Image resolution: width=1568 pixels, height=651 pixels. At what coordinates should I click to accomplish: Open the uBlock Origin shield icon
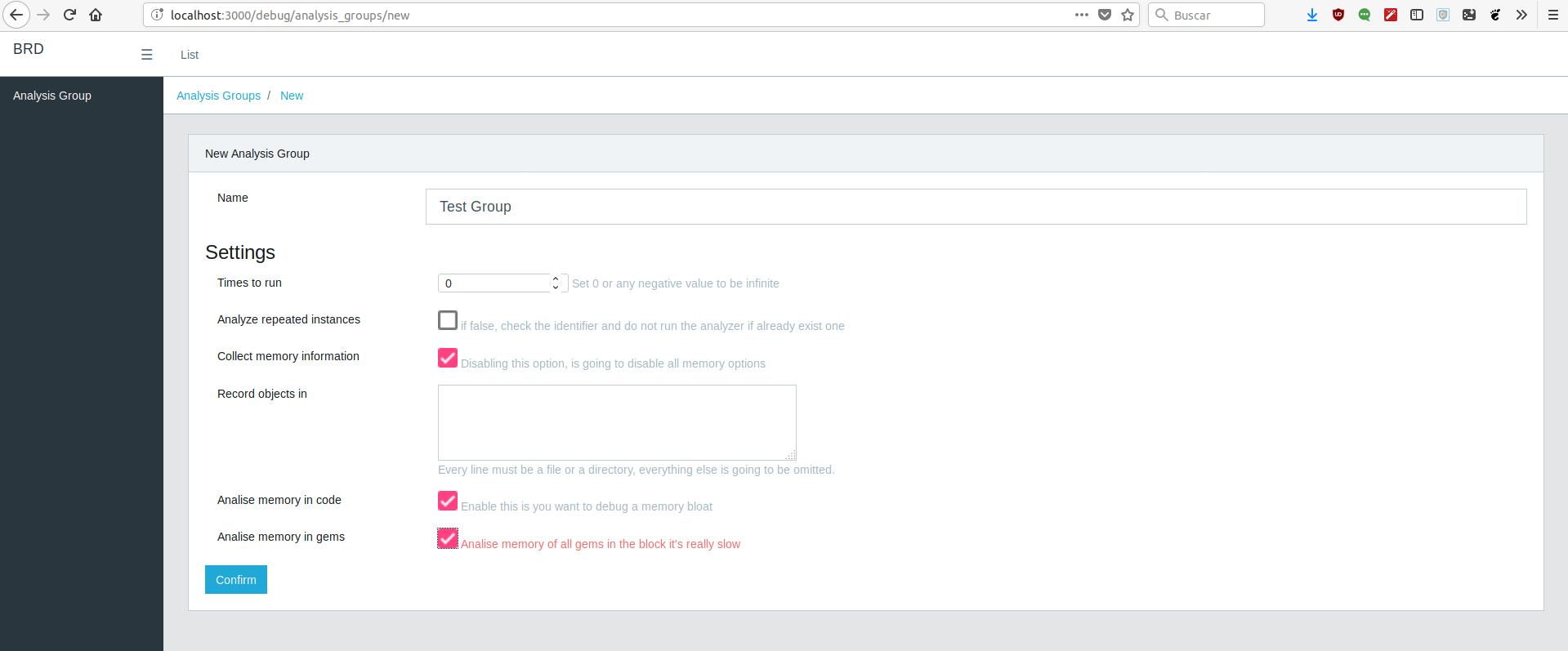pos(1338,15)
